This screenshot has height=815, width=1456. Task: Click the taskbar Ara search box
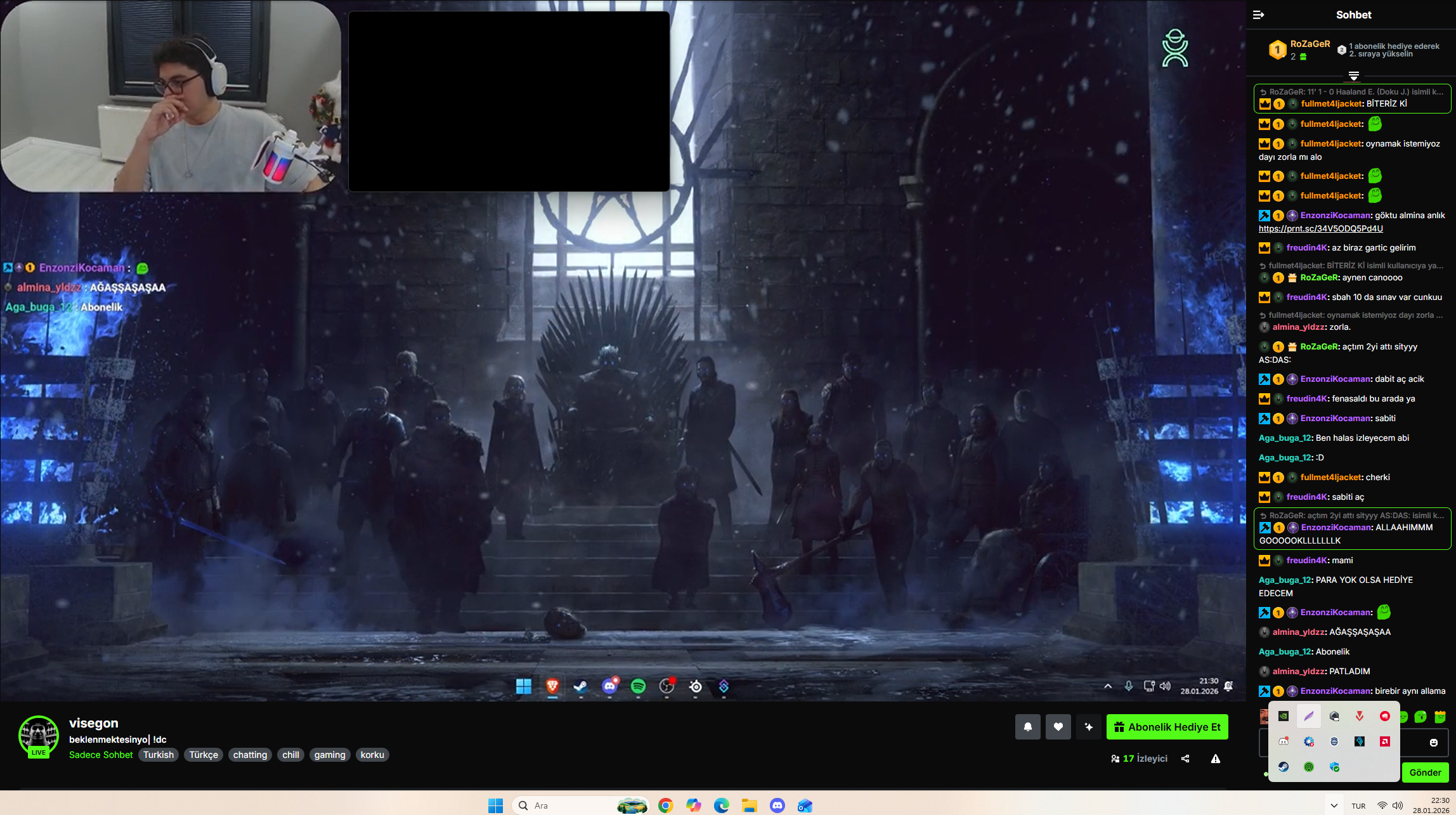tap(580, 805)
